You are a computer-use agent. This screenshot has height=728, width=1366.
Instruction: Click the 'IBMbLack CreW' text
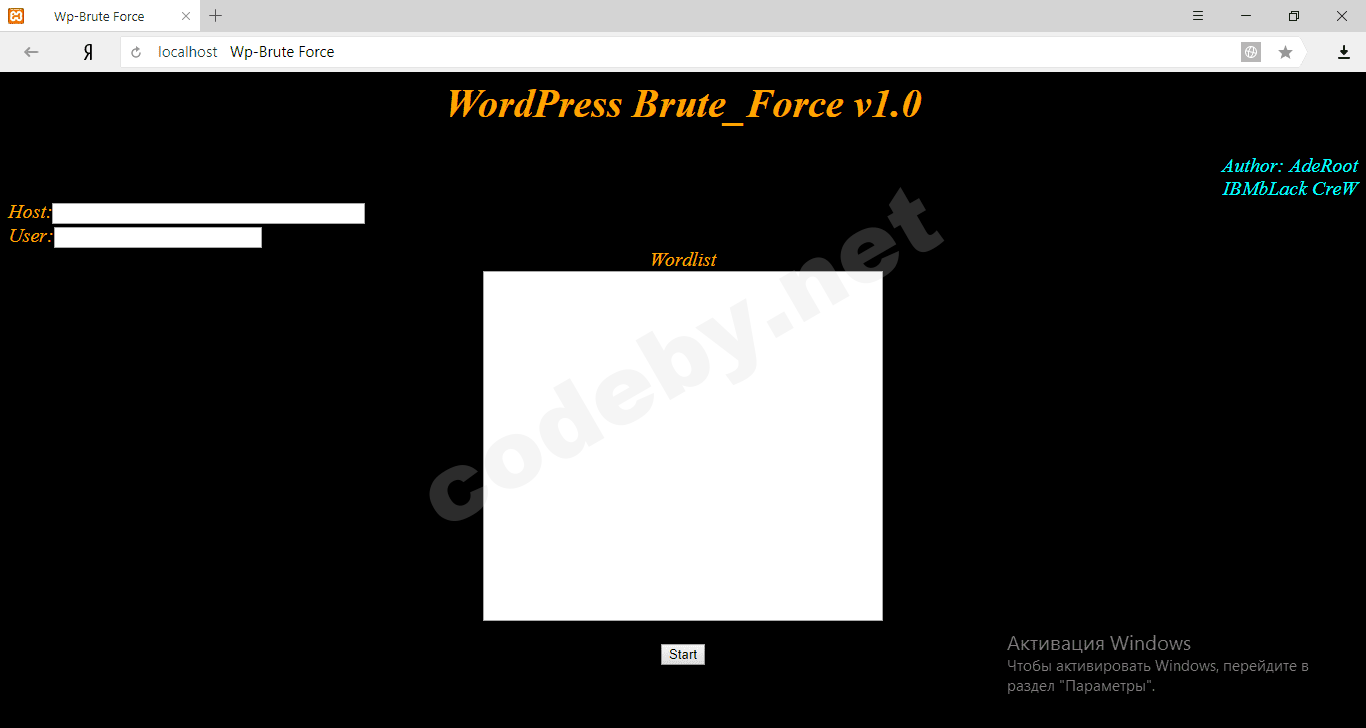1291,188
